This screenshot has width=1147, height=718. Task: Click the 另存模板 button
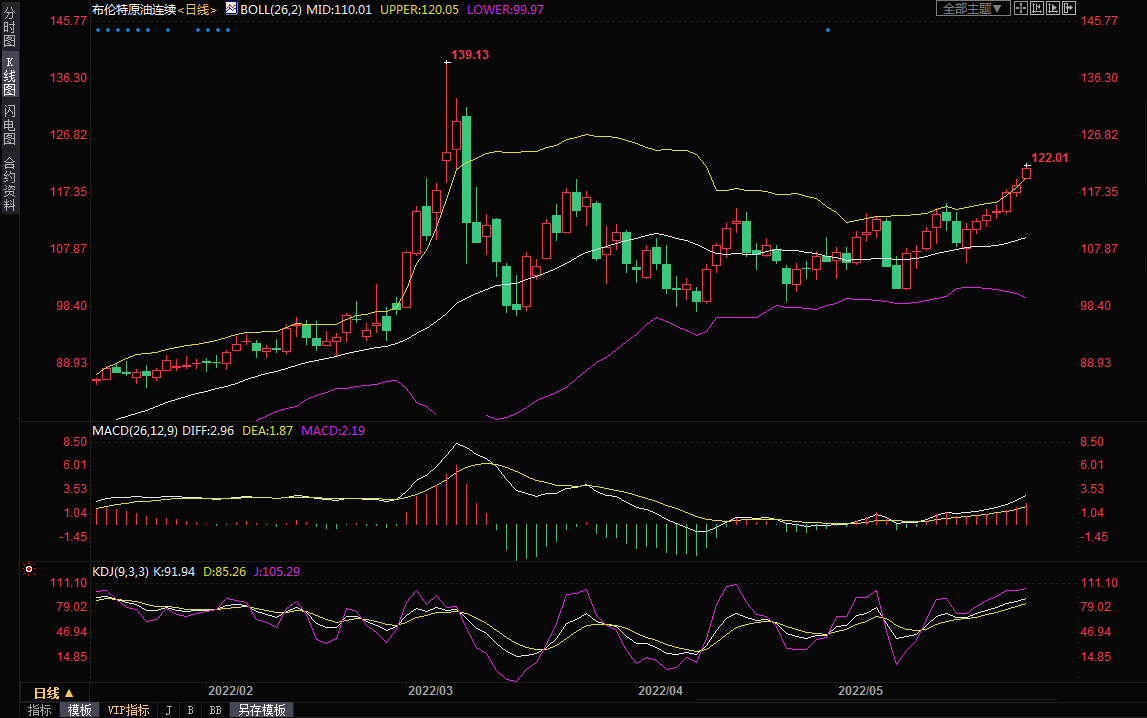[x=262, y=710]
